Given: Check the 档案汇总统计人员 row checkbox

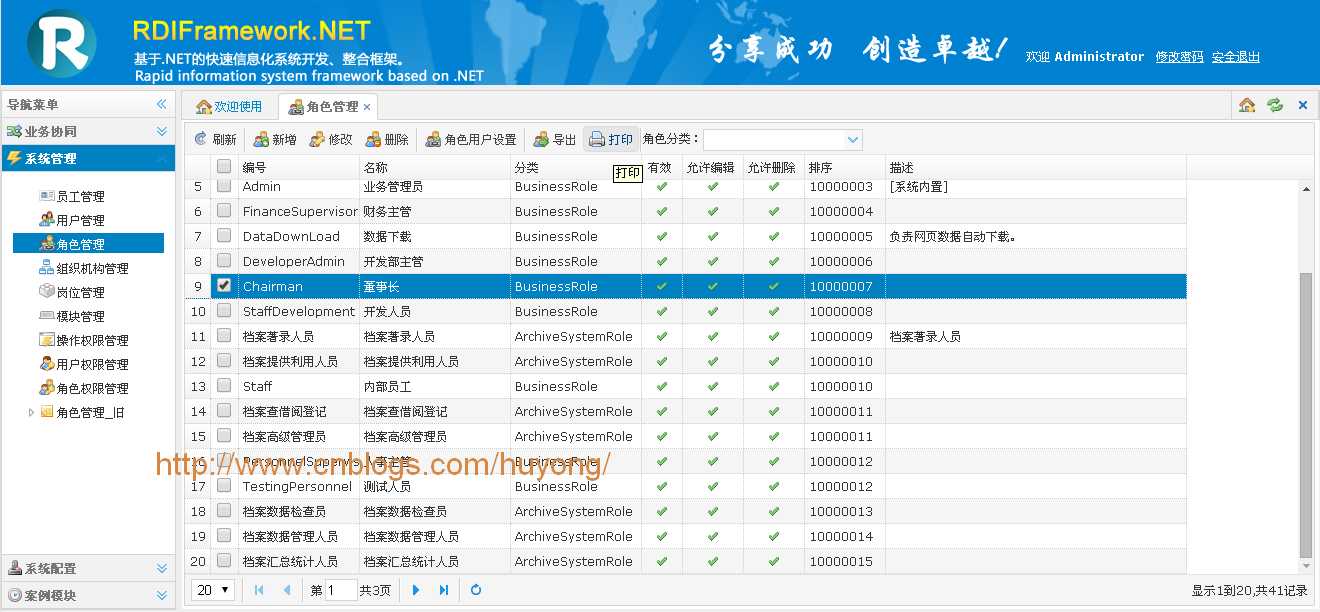Looking at the screenshot, I should click(x=224, y=561).
